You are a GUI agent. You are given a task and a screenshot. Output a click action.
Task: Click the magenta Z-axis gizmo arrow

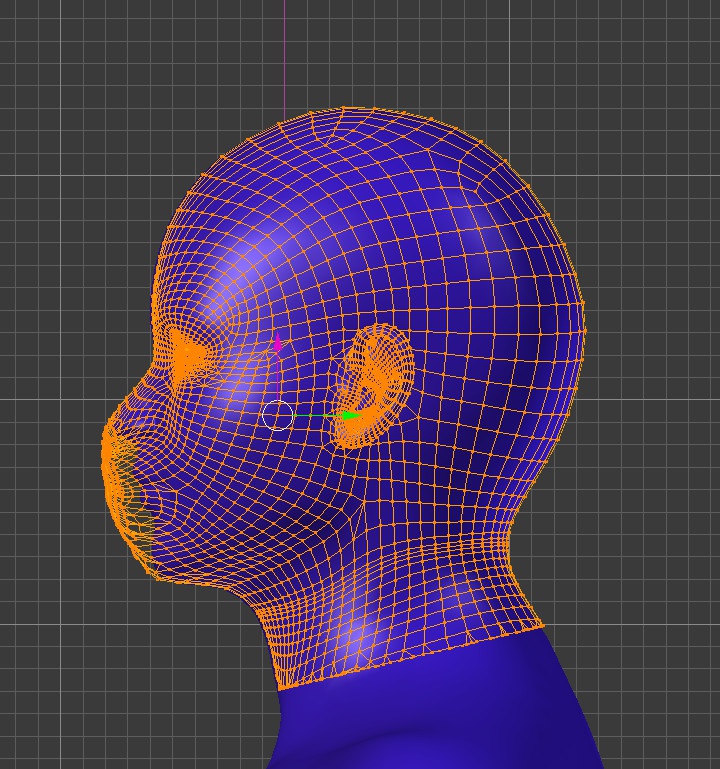[x=278, y=342]
